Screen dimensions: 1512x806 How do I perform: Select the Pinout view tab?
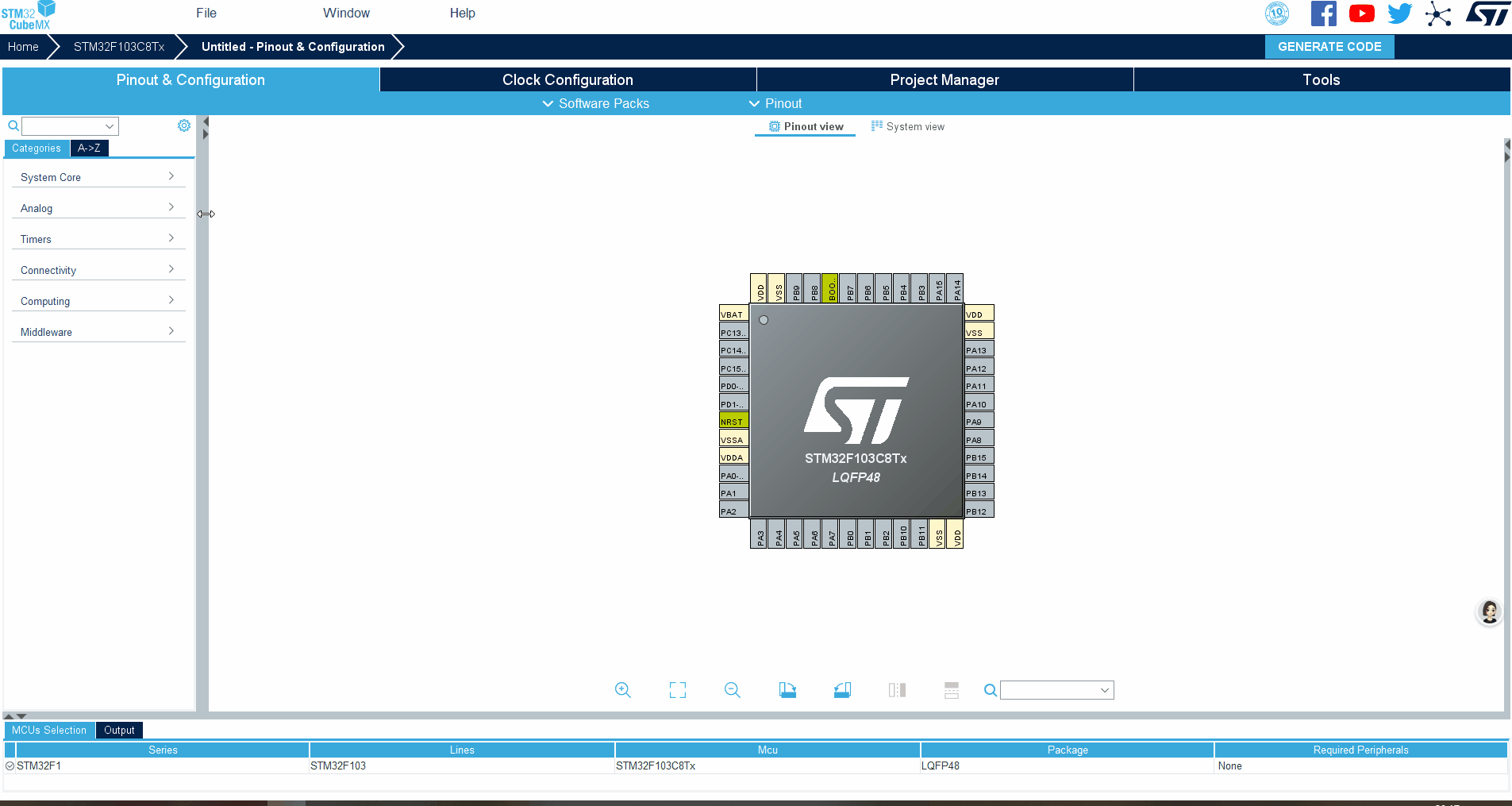806,126
